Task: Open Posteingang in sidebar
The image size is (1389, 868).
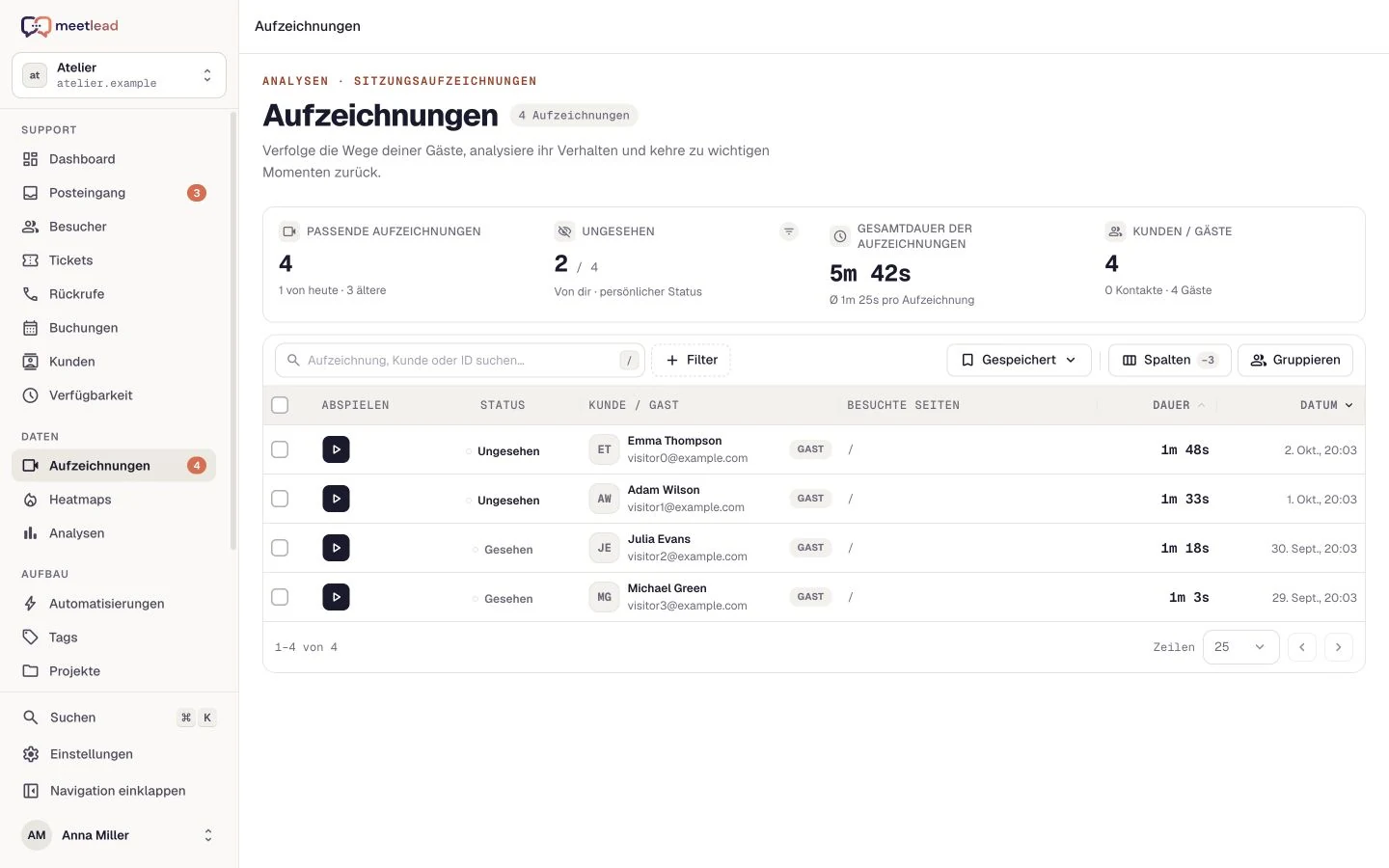Action: (114, 193)
